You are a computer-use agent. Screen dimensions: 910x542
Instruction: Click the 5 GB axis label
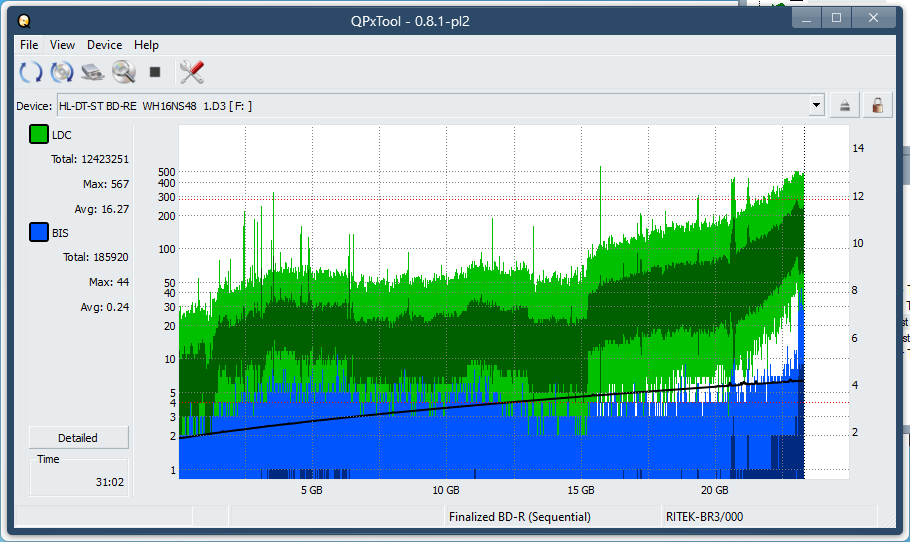(x=312, y=490)
